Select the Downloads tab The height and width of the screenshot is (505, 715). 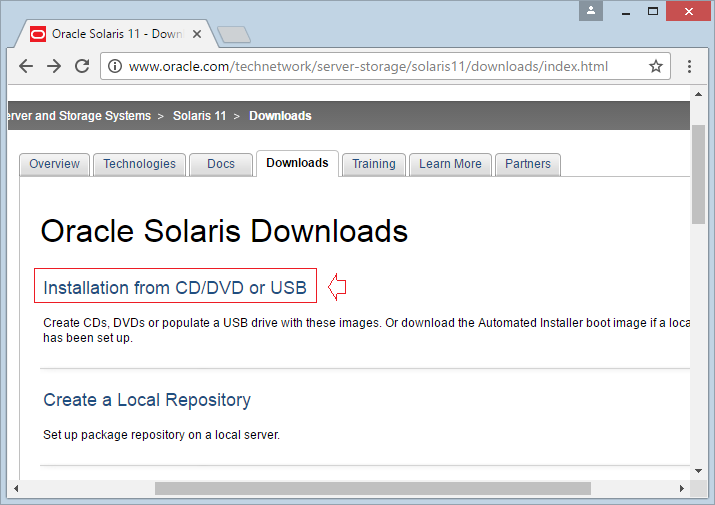click(297, 163)
